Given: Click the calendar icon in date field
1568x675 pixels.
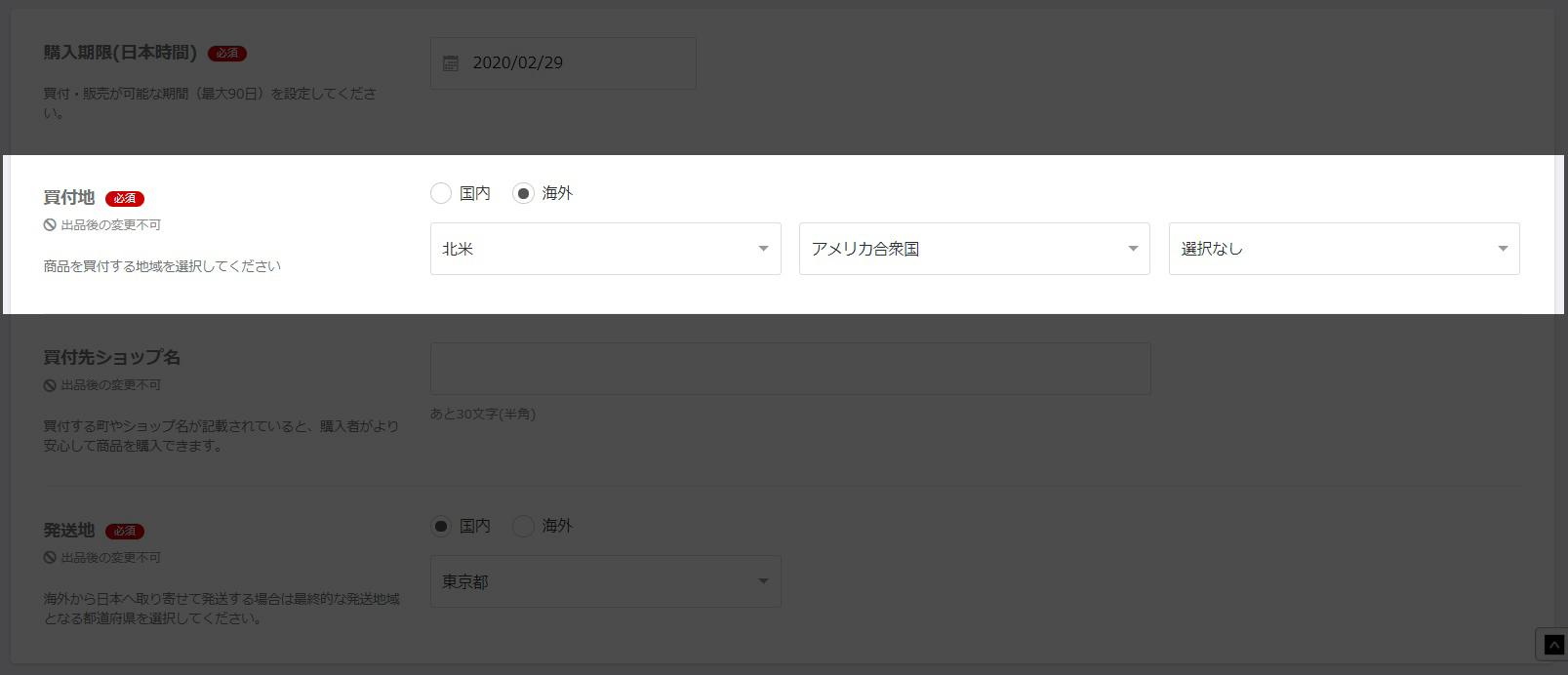Looking at the screenshot, I should tap(451, 63).
